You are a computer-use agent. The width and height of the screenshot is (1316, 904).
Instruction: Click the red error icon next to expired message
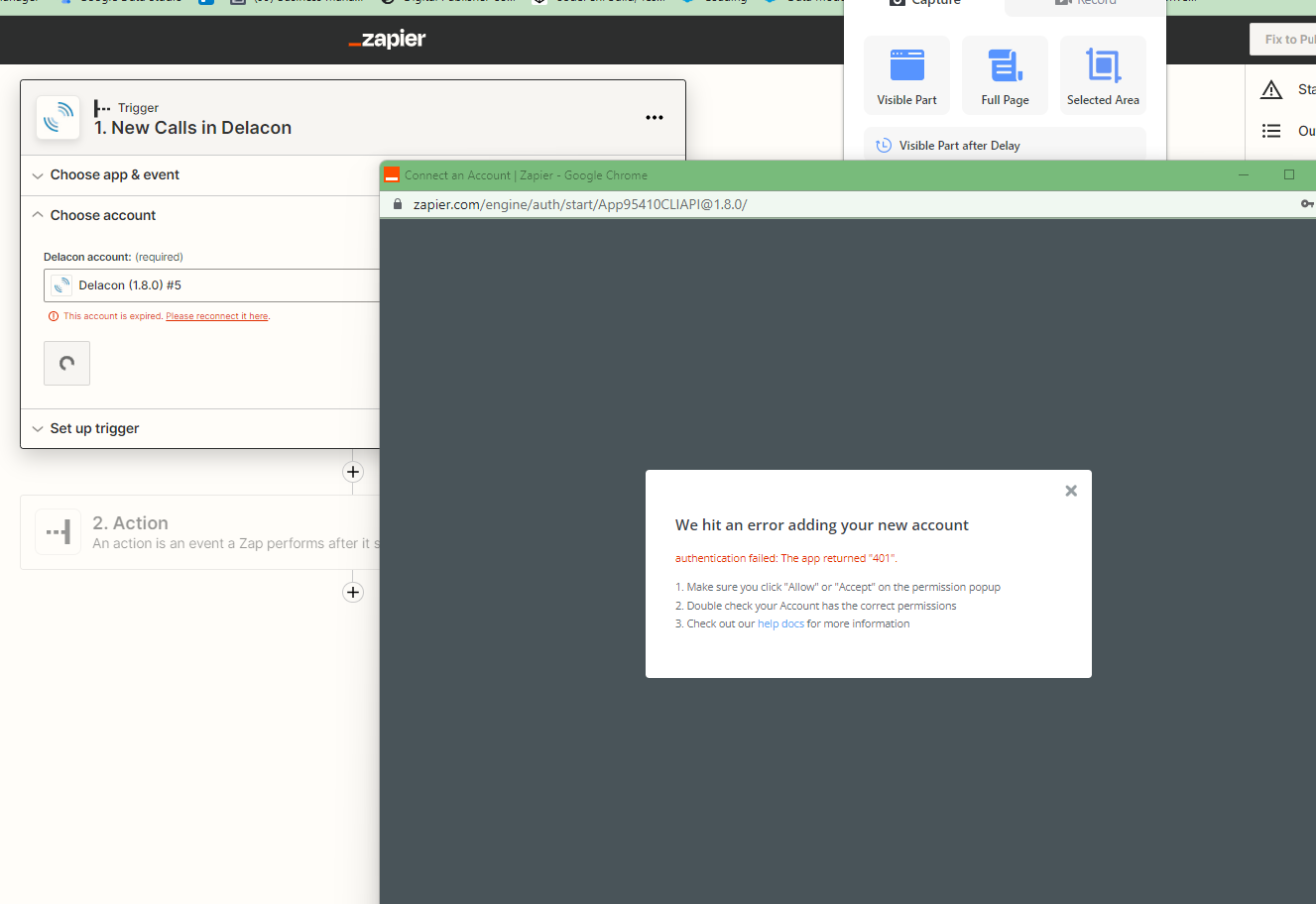[x=54, y=316]
